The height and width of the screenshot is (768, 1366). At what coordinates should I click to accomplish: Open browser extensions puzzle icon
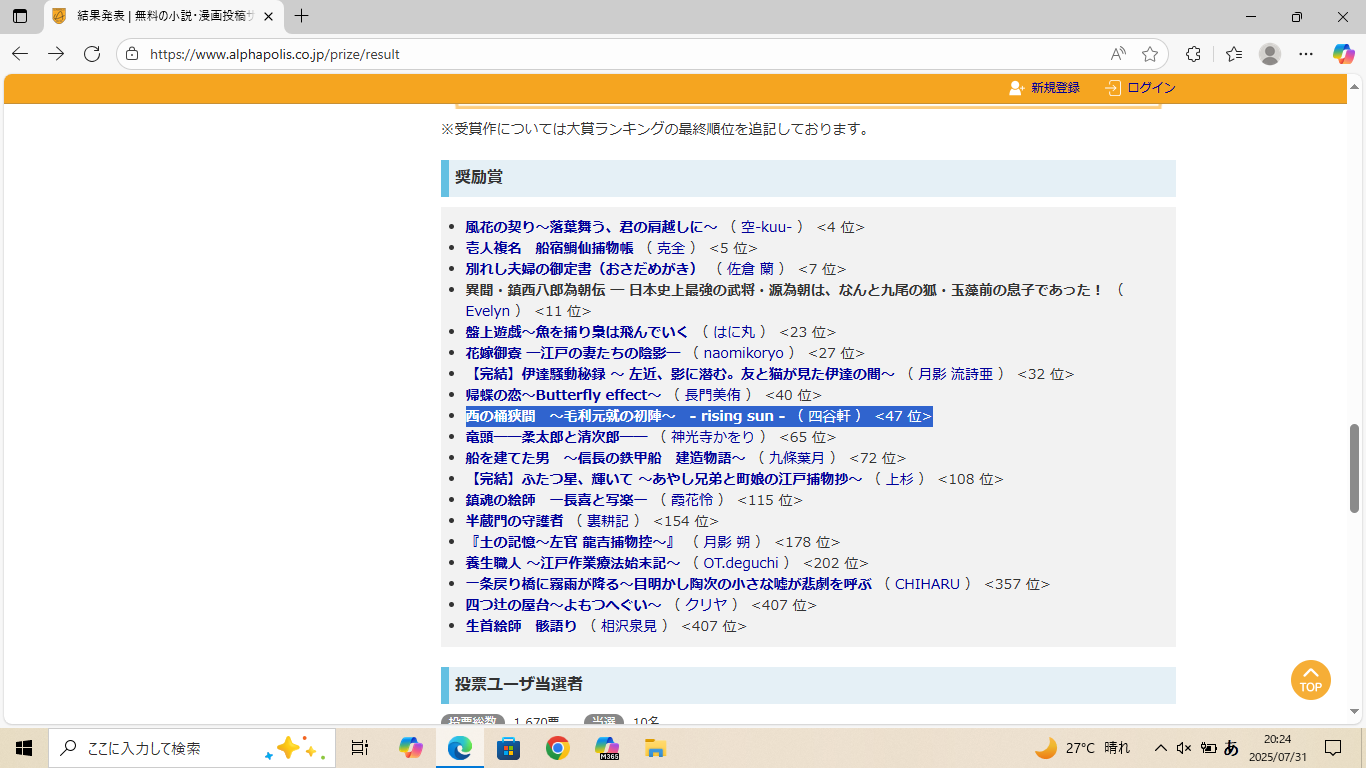[1193, 54]
